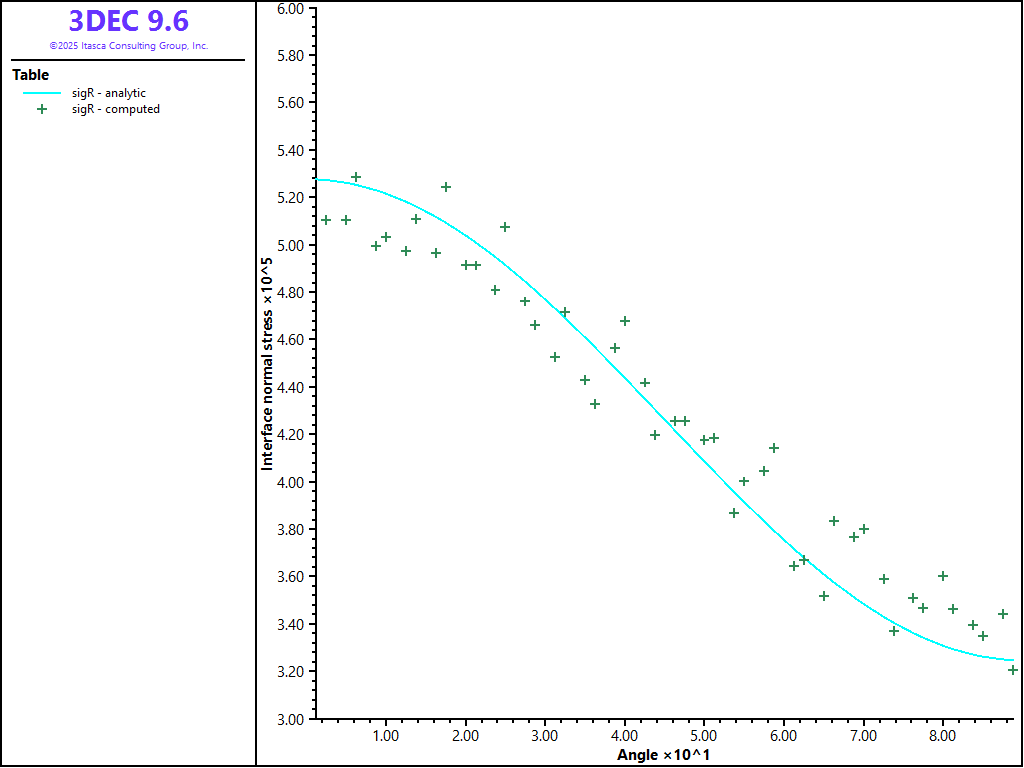Click the 4.00 tick label on the vertical axis

[290, 482]
